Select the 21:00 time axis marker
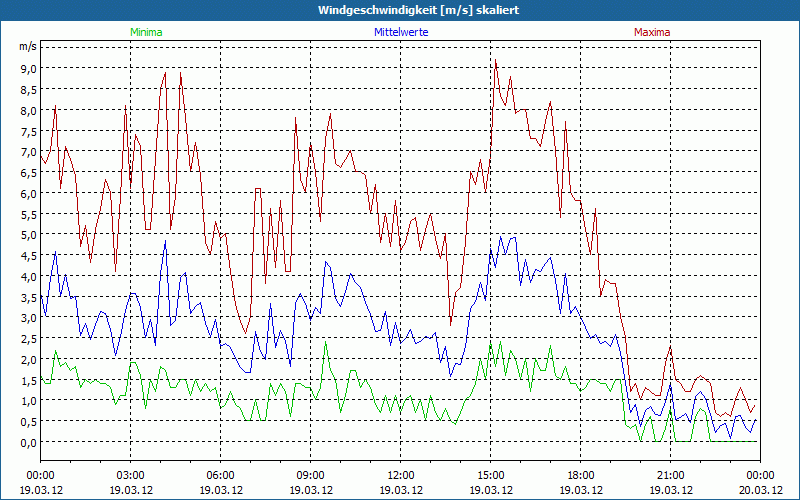 [670, 475]
